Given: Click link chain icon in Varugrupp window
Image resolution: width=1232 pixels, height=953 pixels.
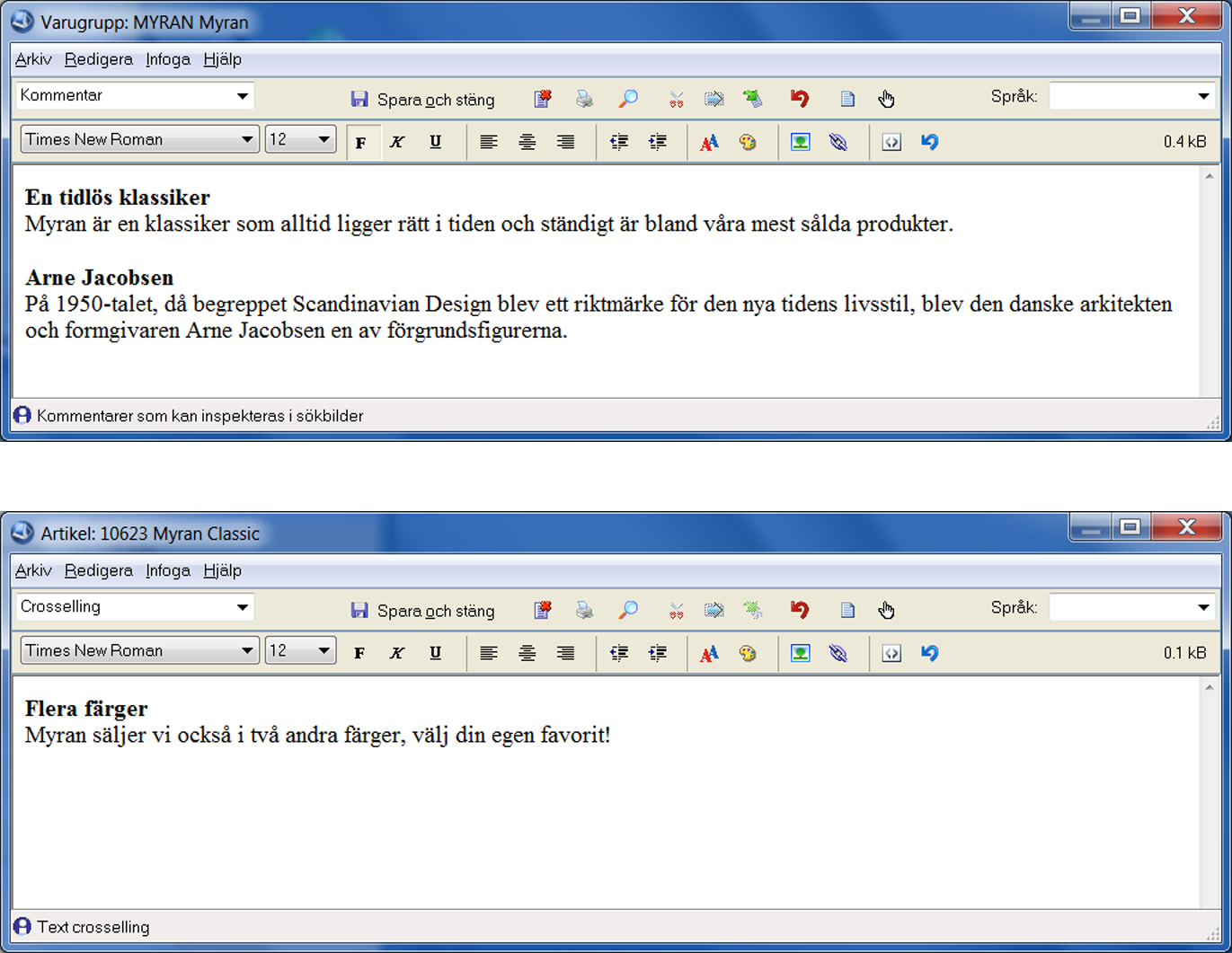Looking at the screenshot, I should pos(838,142).
